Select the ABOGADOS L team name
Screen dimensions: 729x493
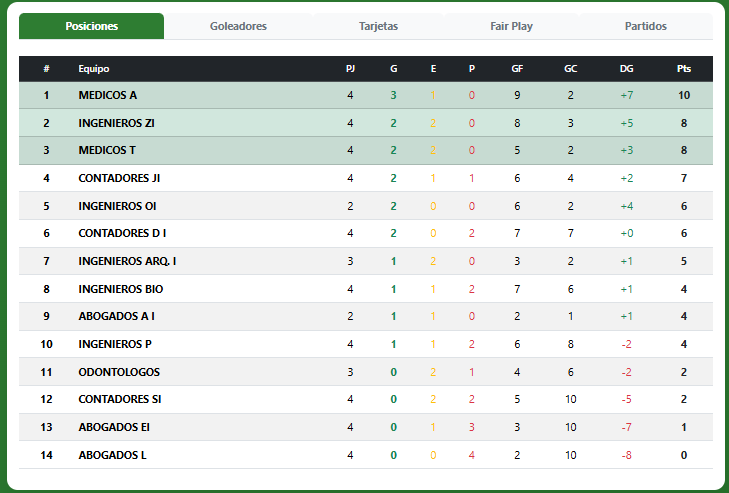(112, 455)
